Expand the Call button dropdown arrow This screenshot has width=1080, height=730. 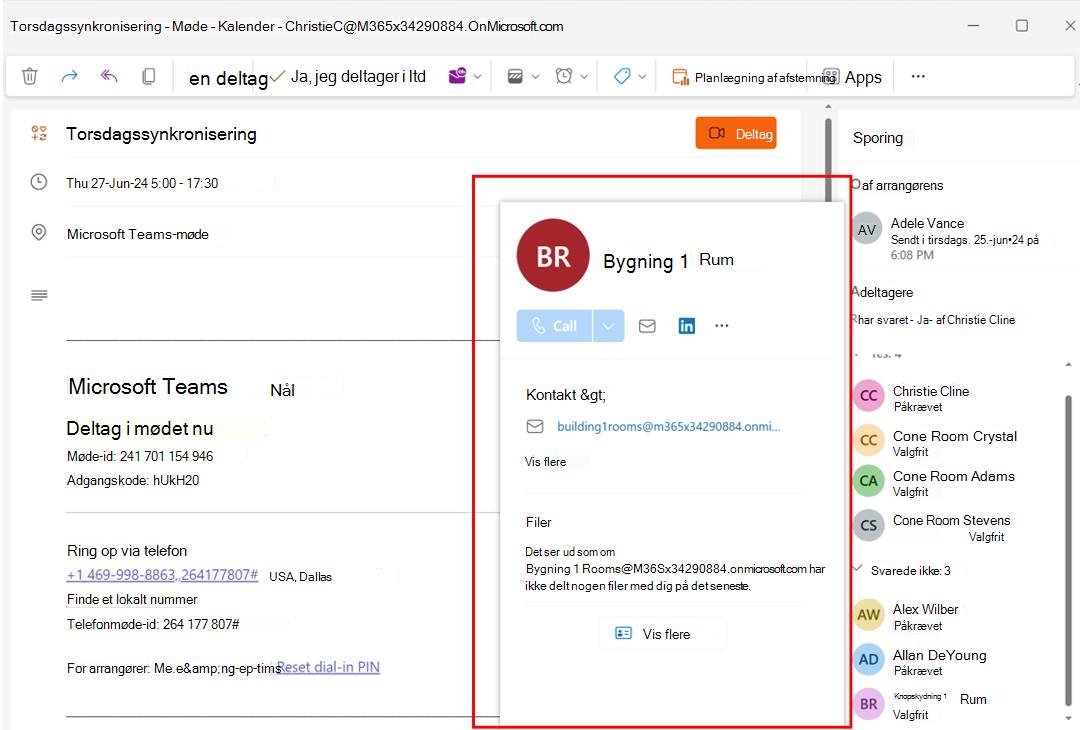[608, 326]
